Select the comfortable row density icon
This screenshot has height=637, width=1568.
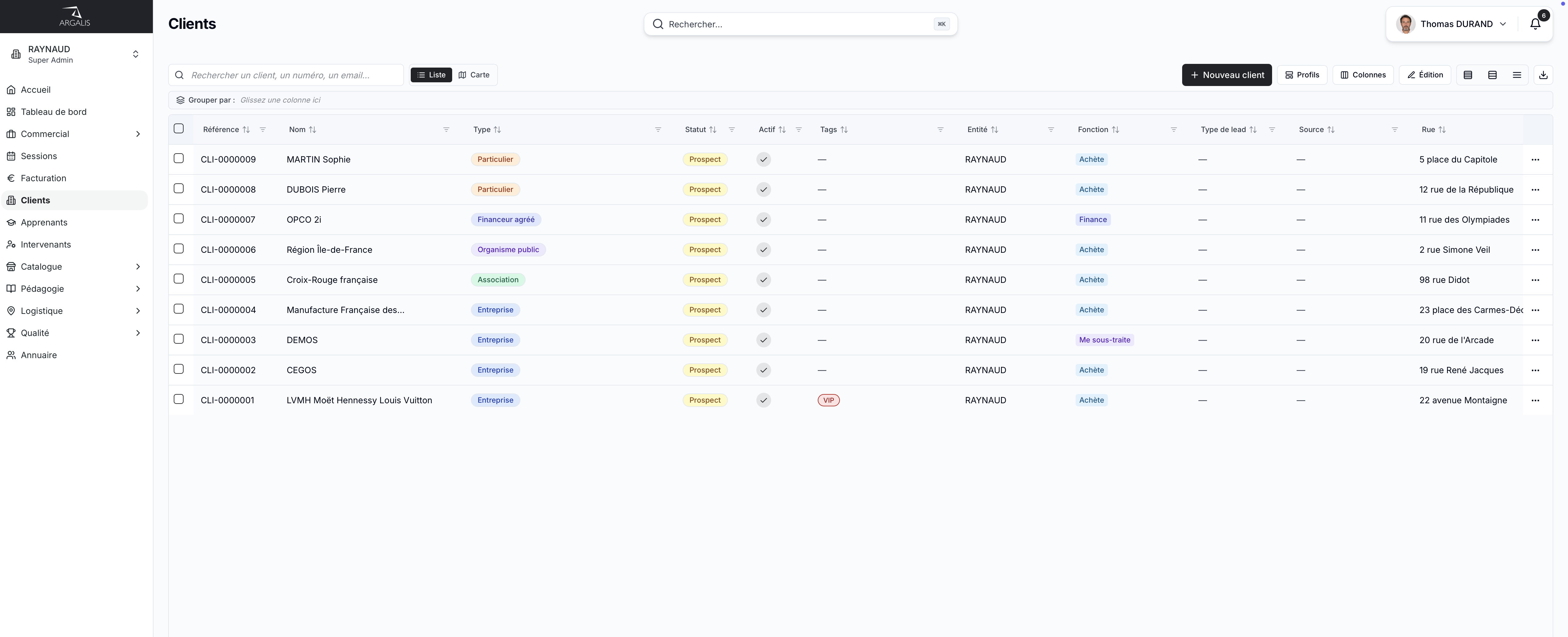click(1468, 75)
